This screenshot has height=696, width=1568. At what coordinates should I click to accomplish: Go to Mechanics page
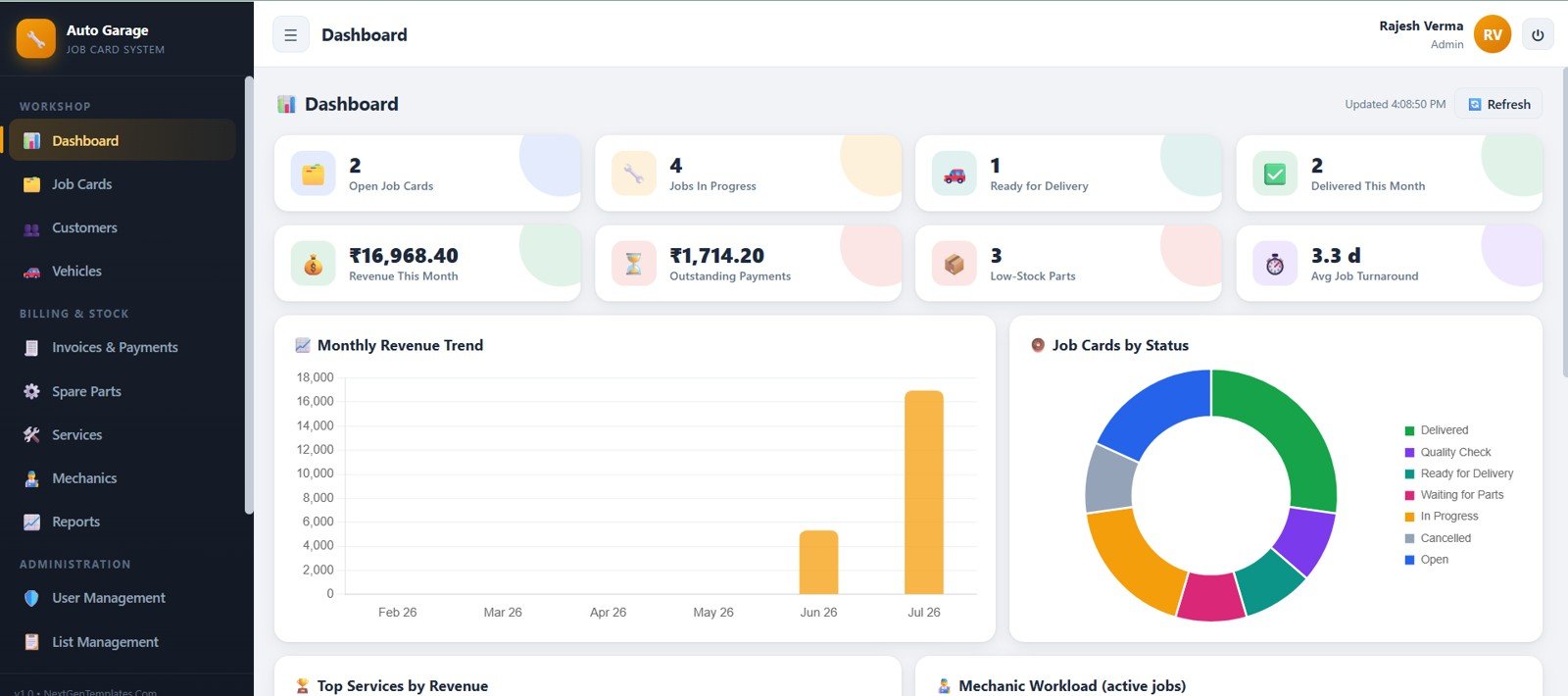click(122, 478)
